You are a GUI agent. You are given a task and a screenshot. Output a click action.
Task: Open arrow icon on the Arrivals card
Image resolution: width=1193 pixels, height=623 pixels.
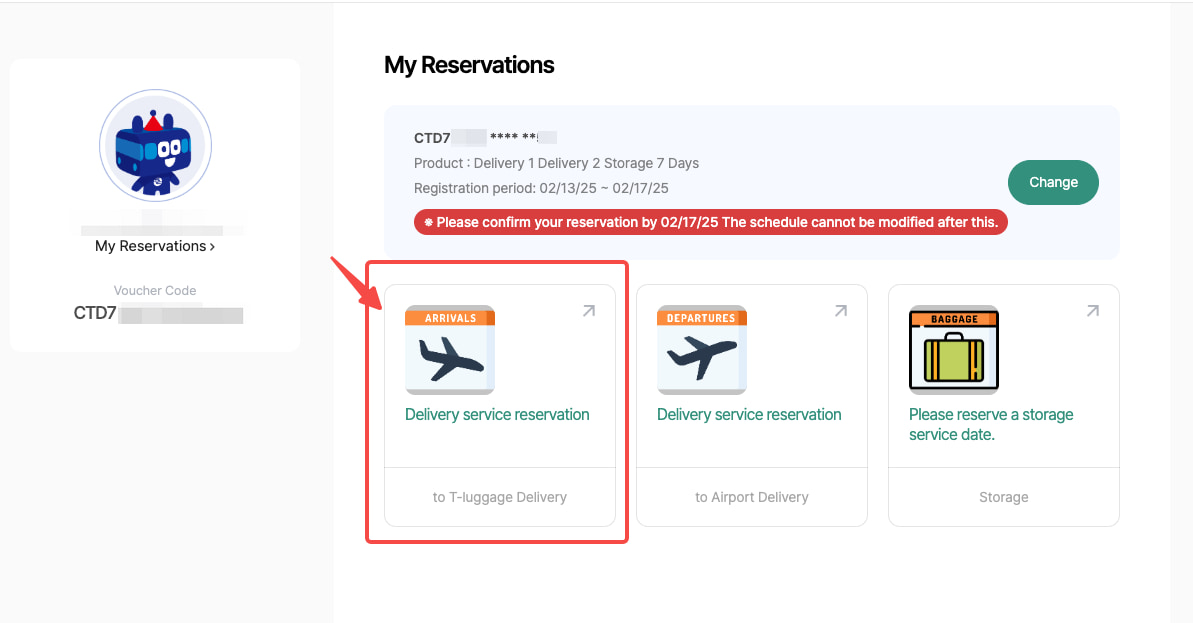click(x=589, y=311)
